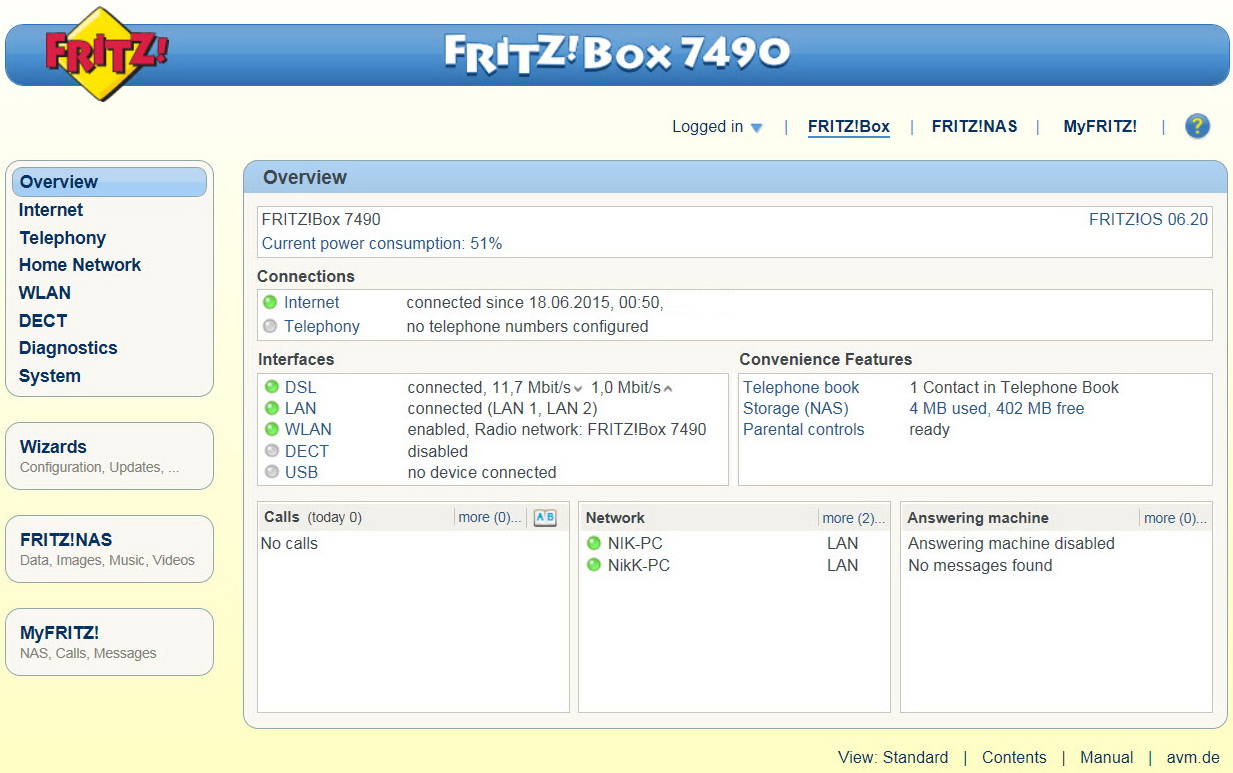Open 4 MB used, 402 MB free link

(x=997, y=408)
